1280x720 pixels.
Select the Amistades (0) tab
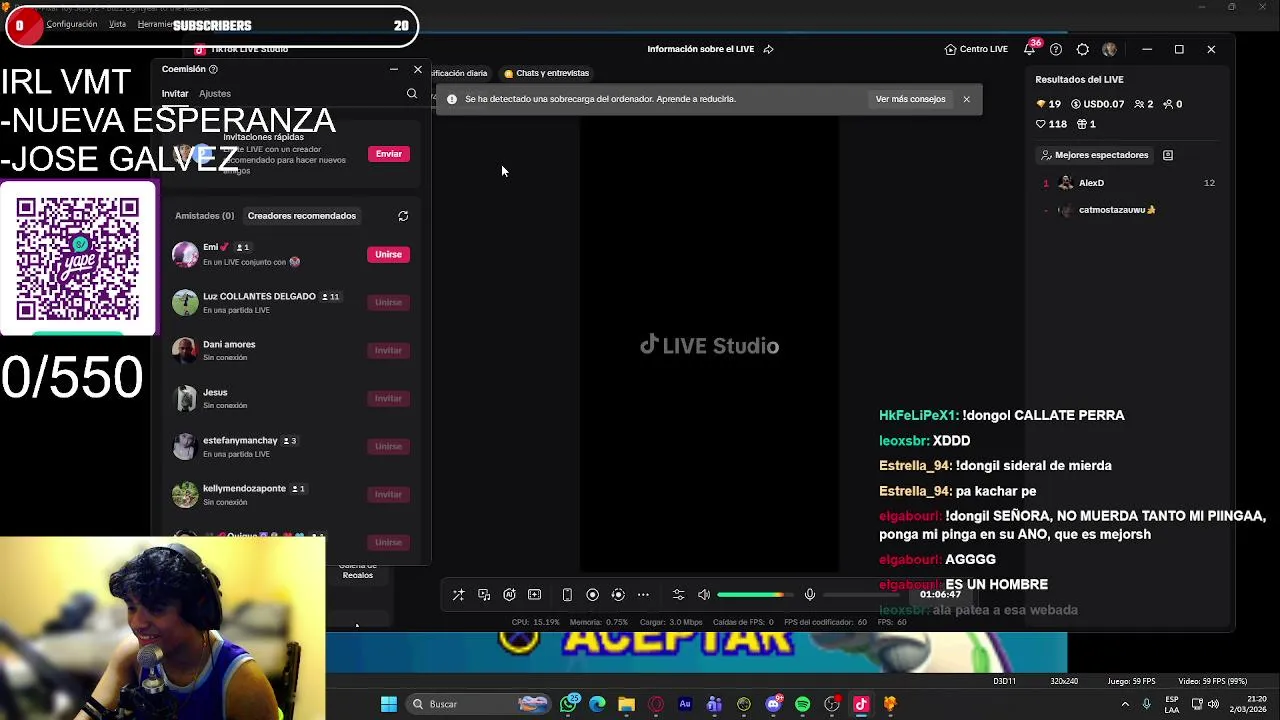pos(204,216)
